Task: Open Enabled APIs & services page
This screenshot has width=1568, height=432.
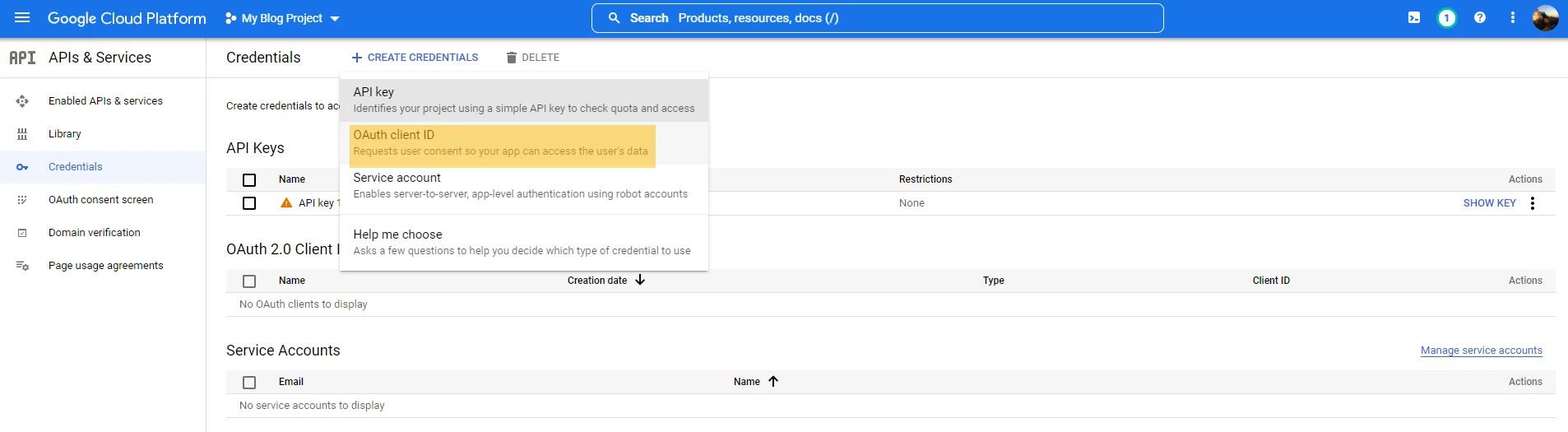Action: coord(105,100)
